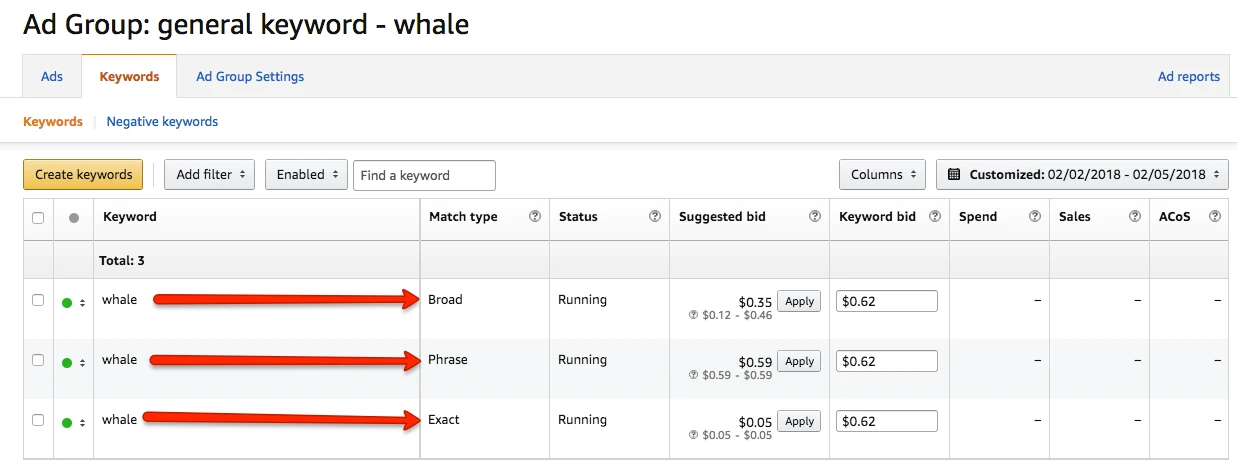Click the Keyword bid column header
The width and height of the screenshot is (1237, 468).
pyautogui.click(x=877, y=216)
